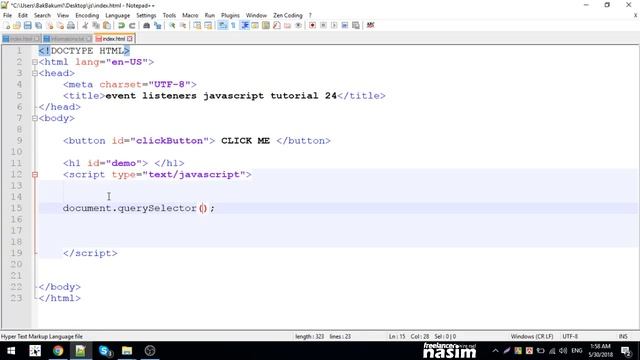Toggle file monitoring eye icon
This screenshot has height=360, width=640.
[x=298, y=25]
